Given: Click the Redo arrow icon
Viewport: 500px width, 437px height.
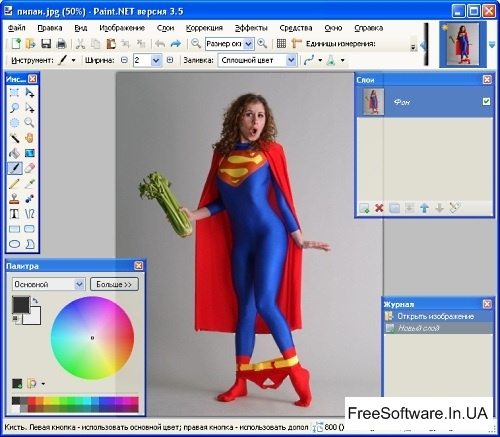Looking at the screenshot, I should click(176, 44).
